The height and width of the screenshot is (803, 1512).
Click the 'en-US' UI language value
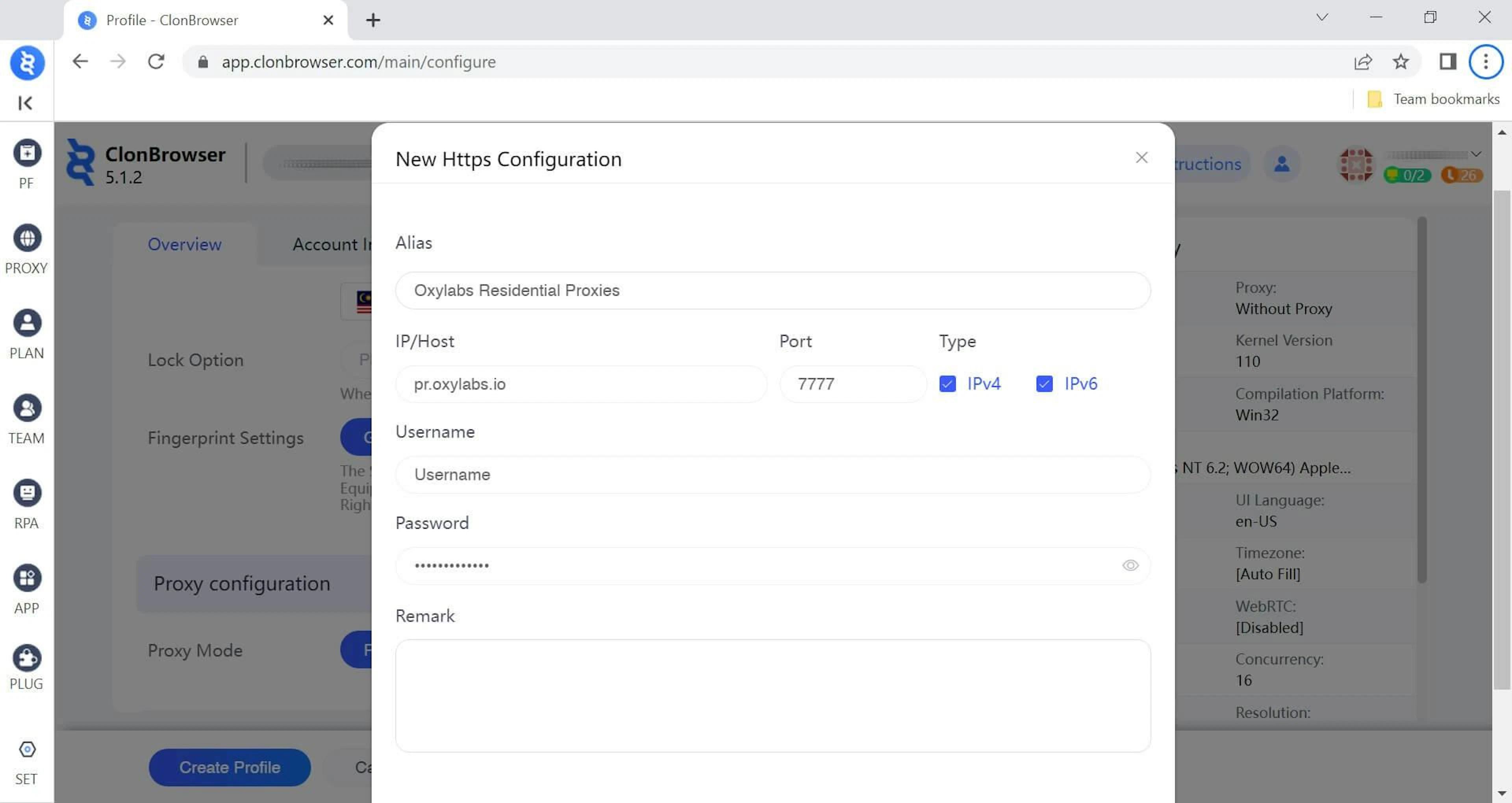tap(1256, 521)
